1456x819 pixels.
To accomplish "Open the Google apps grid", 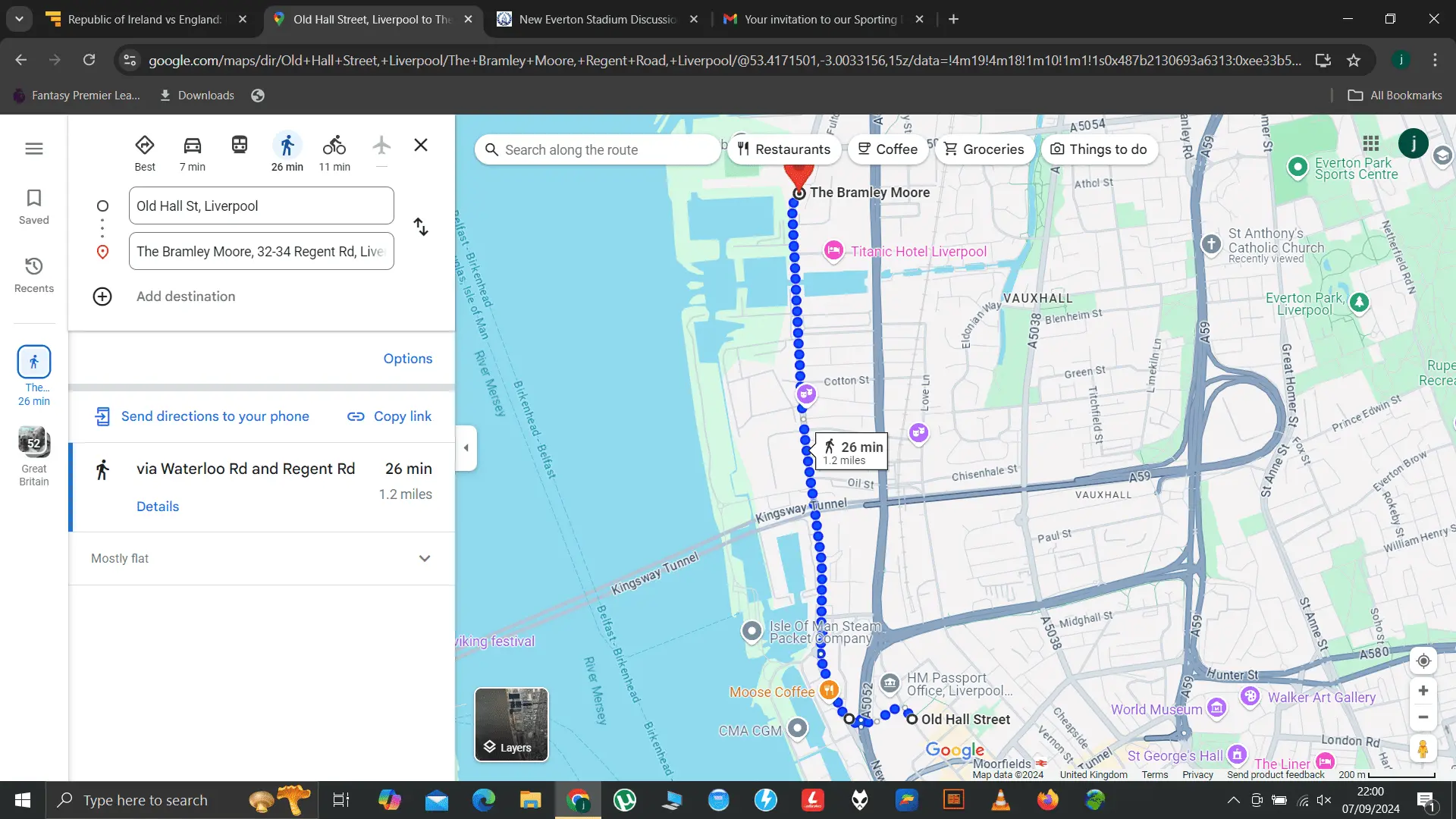I will tap(1370, 143).
